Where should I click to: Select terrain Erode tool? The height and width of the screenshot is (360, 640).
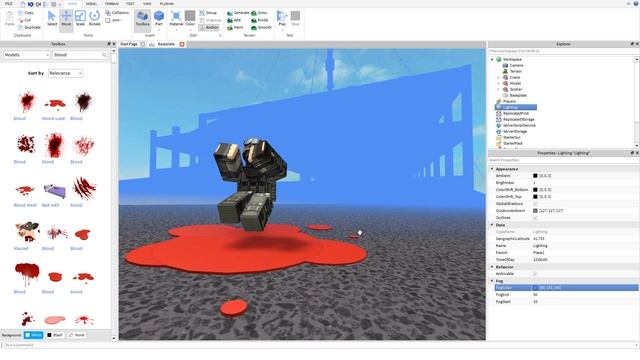(x=260, y=20)
